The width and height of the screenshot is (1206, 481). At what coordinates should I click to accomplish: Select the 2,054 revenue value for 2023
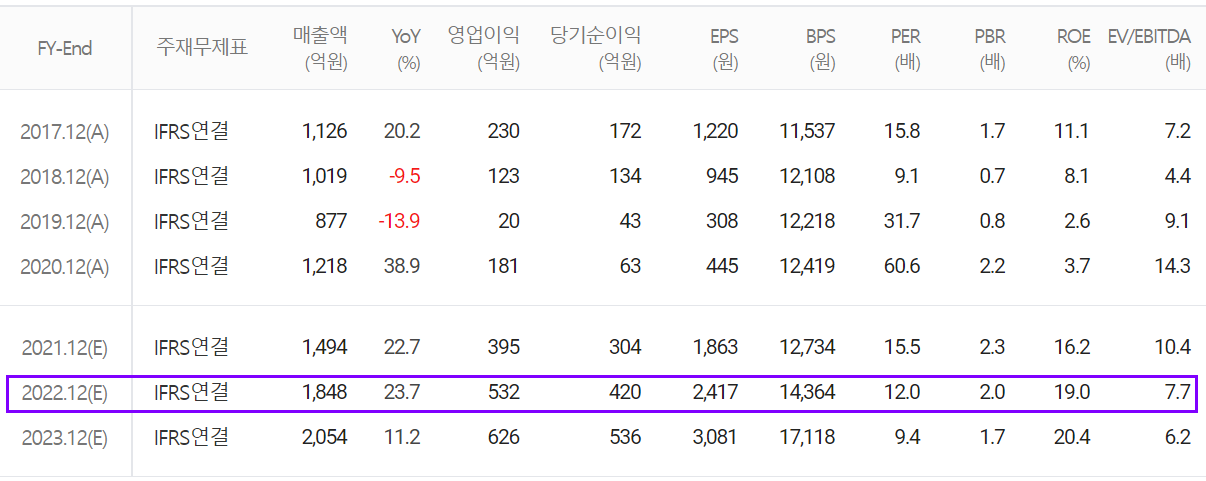click(x=323, y=438)
